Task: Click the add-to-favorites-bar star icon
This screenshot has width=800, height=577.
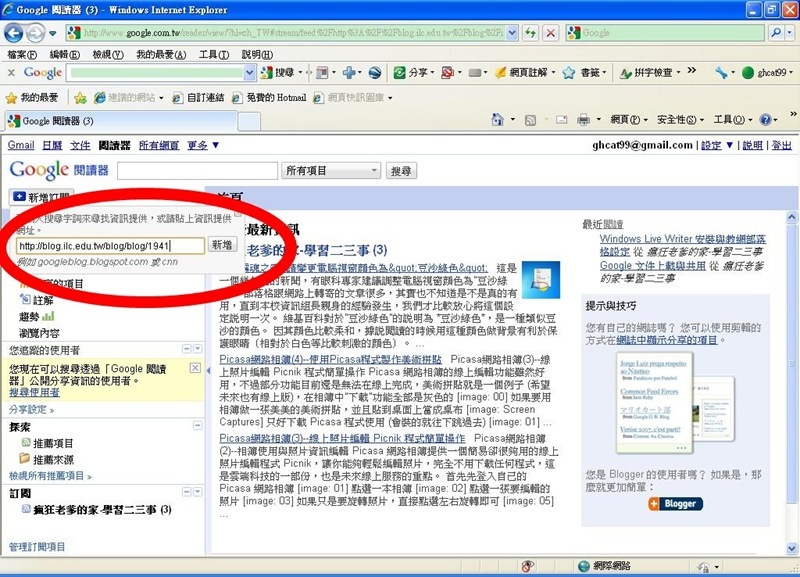Action: click(x=81, y=97)
